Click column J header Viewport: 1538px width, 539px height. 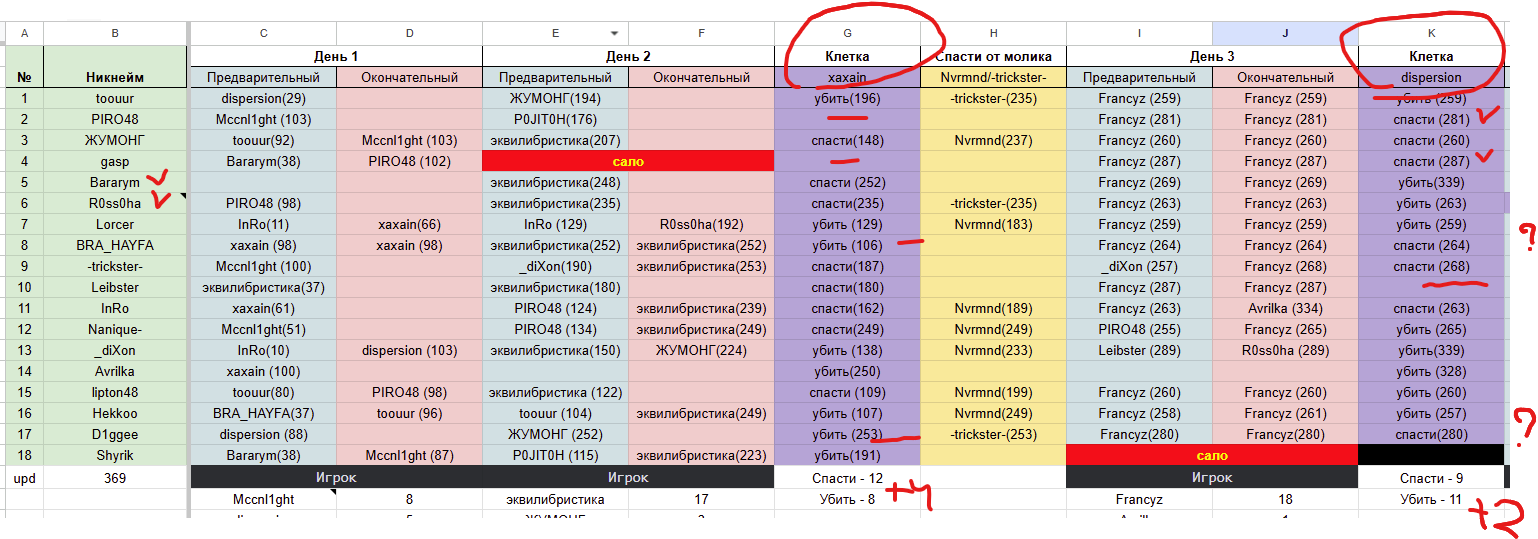click(1285, 34)
